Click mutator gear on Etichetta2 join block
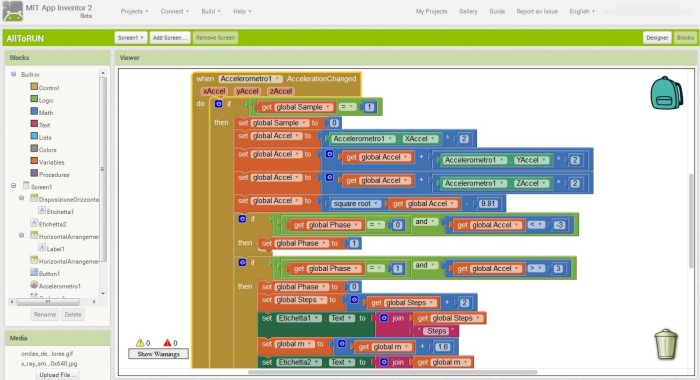The width and height of the screenshot is (700, 380). tap(384, 362)
